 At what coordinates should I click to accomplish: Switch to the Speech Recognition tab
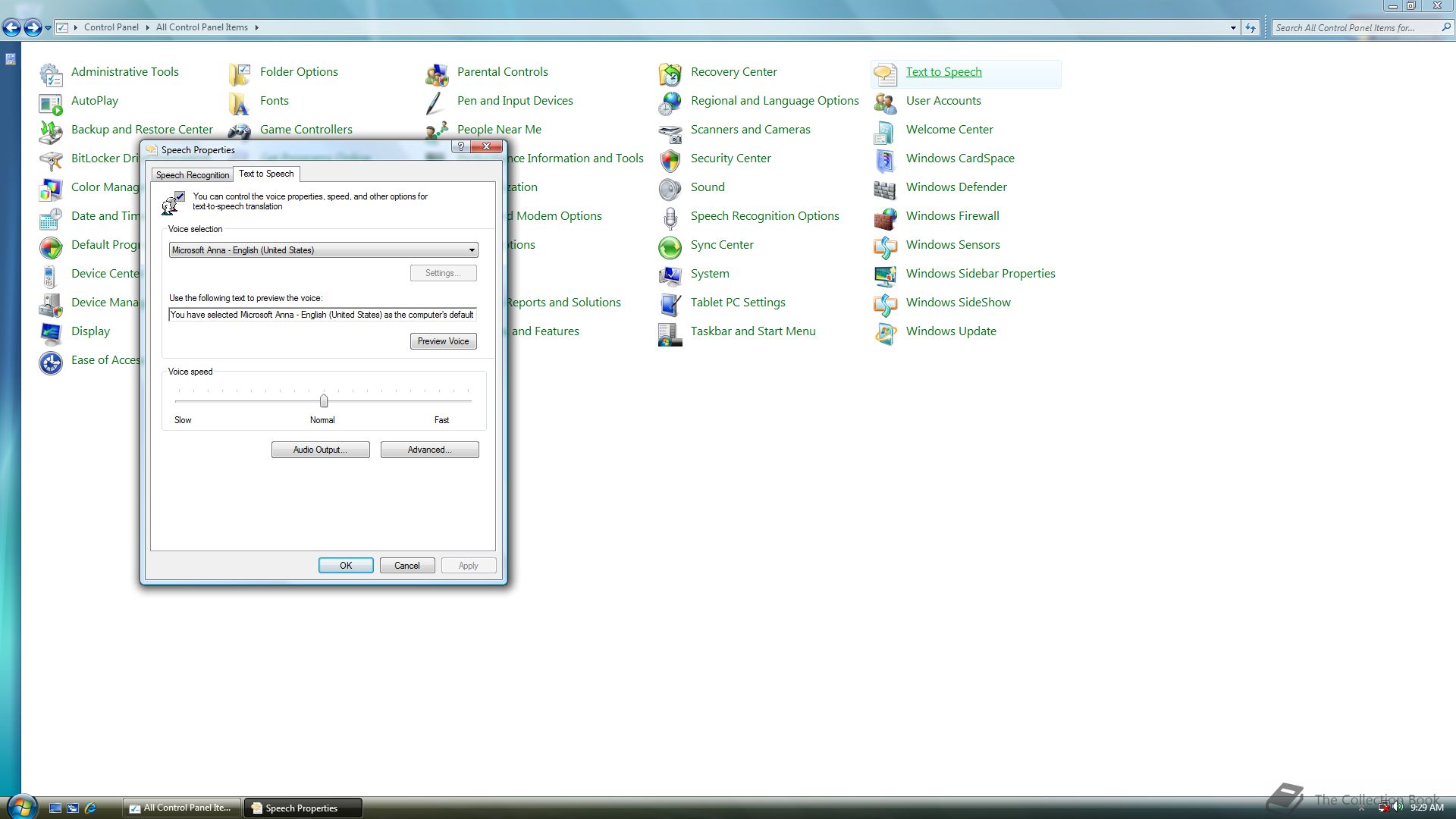[193, 175]
